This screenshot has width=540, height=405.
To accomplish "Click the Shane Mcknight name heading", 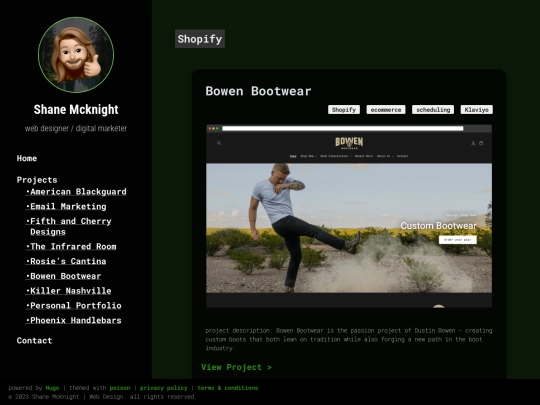I will pos(76,110).
